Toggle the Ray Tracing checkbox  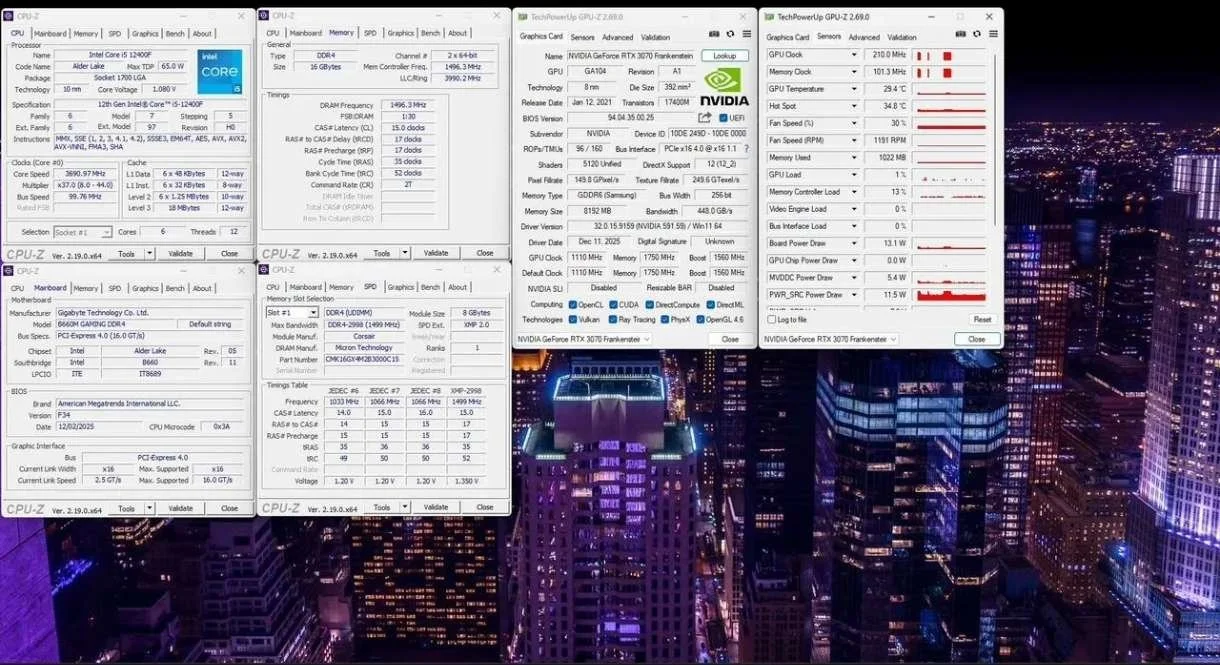(611, 320)
